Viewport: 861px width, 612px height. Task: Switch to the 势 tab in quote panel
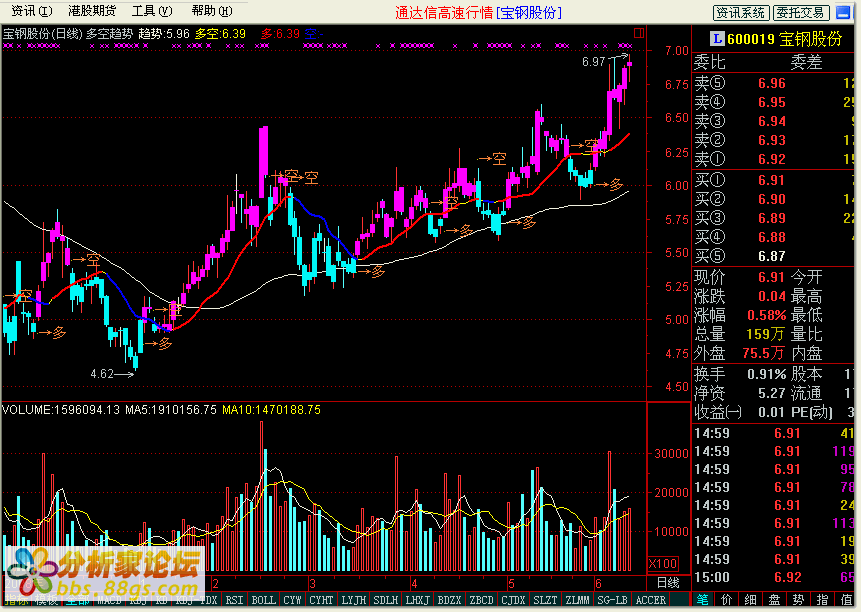click(798, 599)
